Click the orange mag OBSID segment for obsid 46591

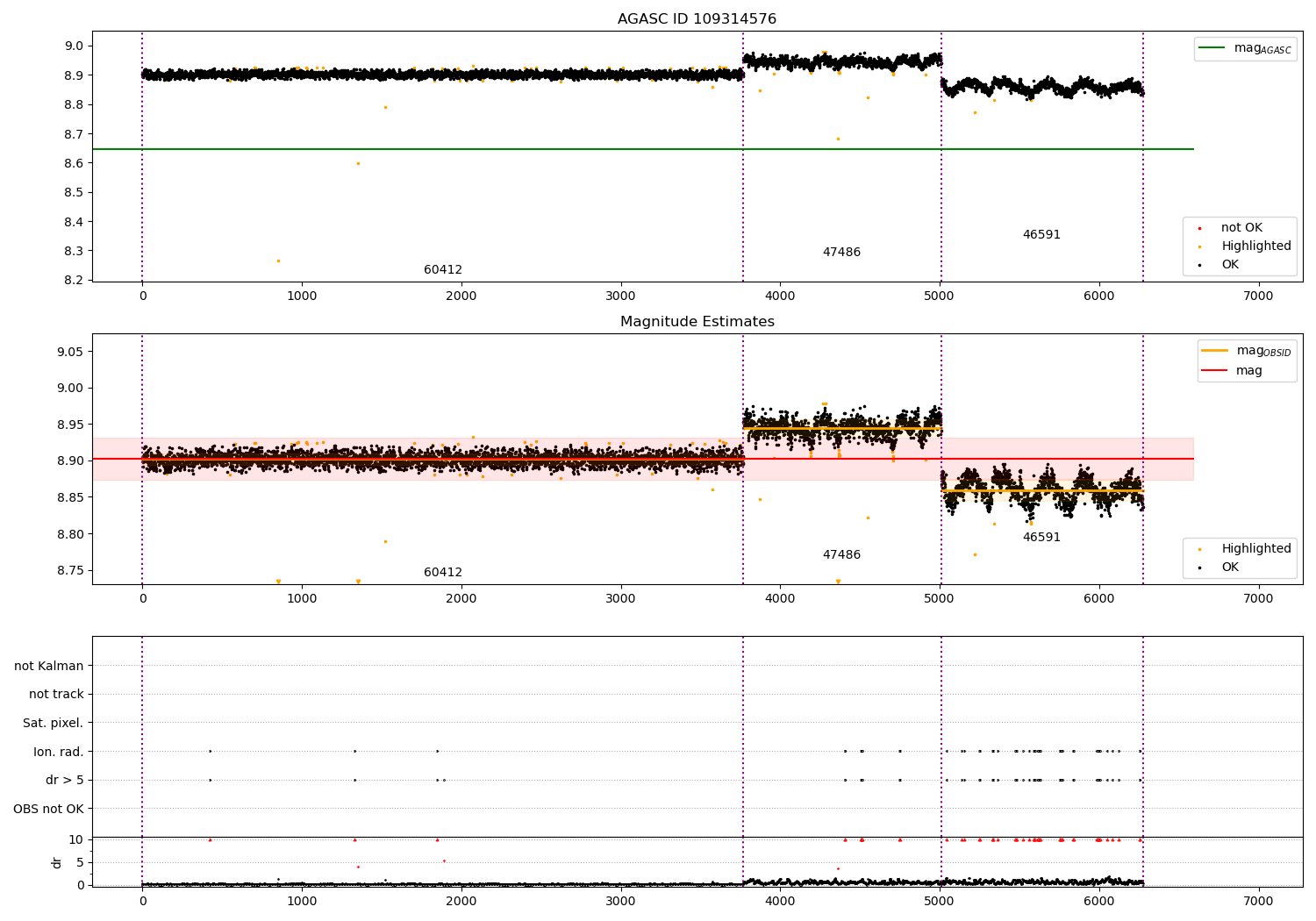pyautogui.click(x=1042, y=490)
